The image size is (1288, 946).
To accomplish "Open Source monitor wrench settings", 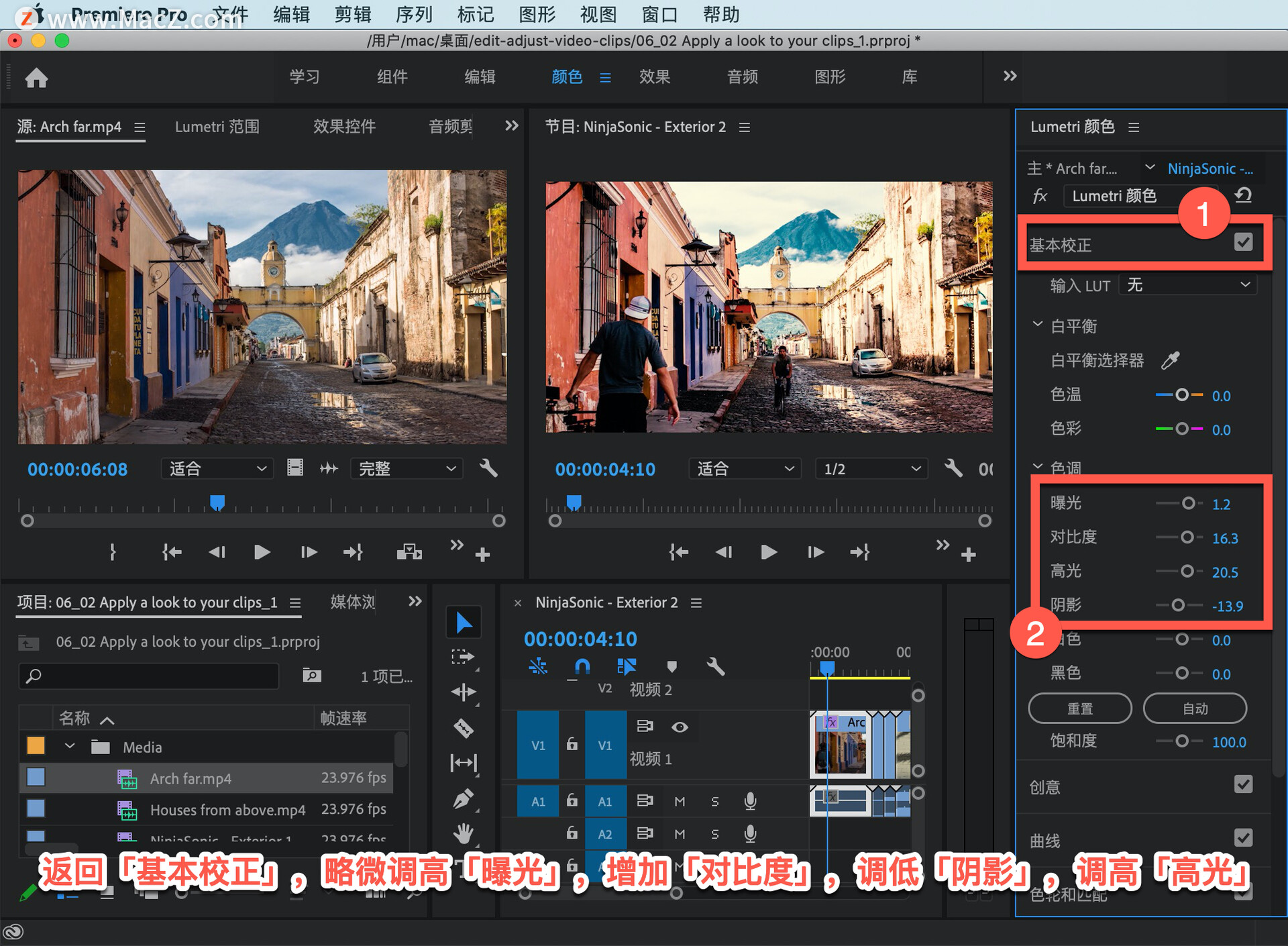I will [488, 468].
